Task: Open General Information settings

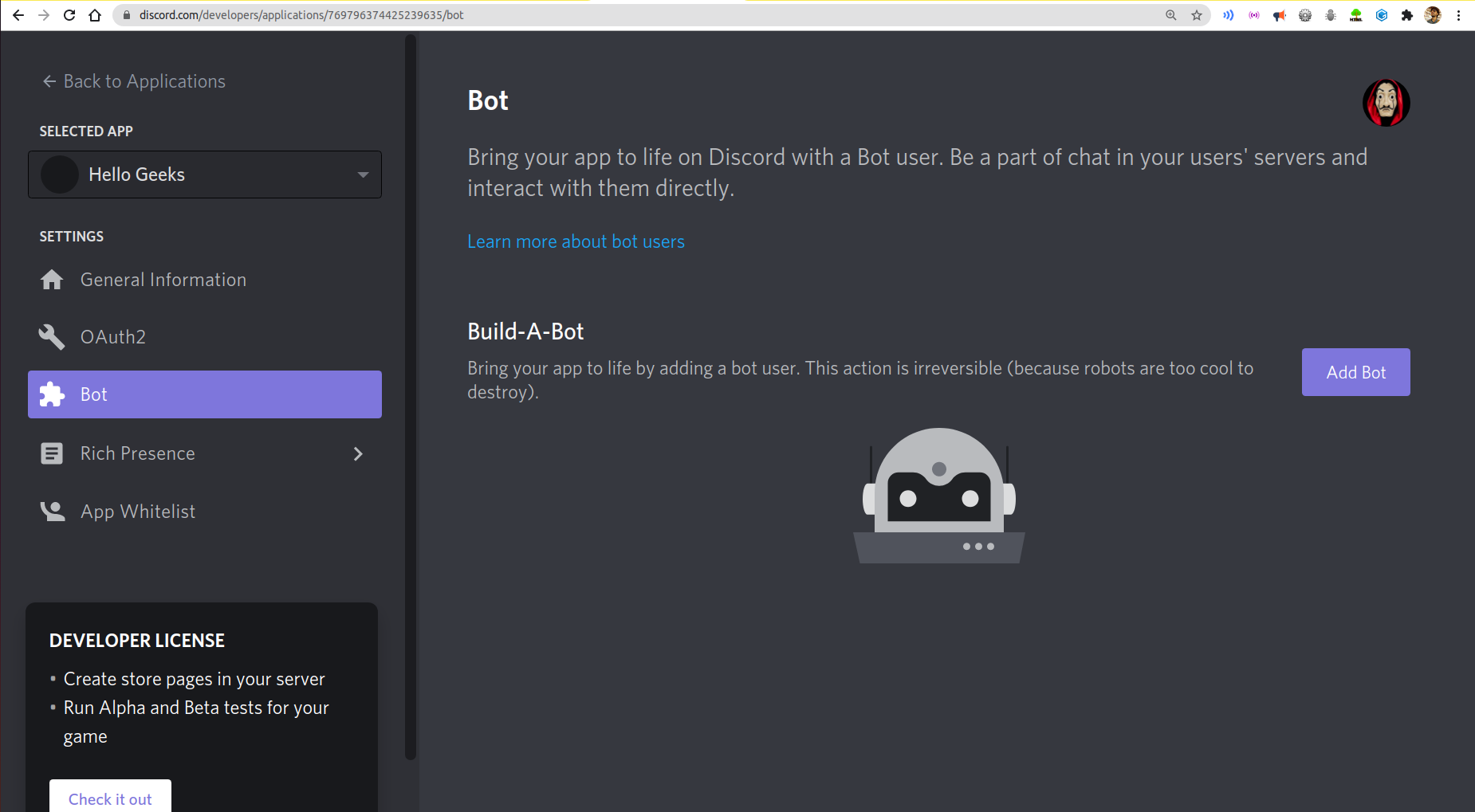Action: point(205,280)
